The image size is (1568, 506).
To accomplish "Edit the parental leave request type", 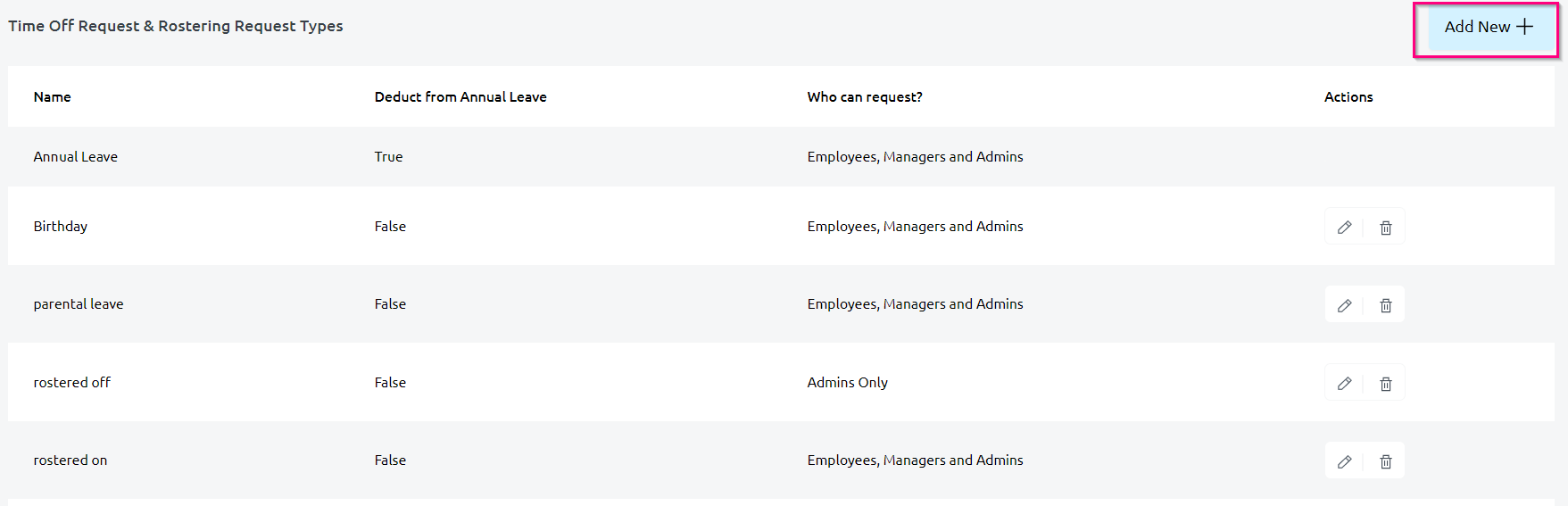I will click(x=1344, y=305).
